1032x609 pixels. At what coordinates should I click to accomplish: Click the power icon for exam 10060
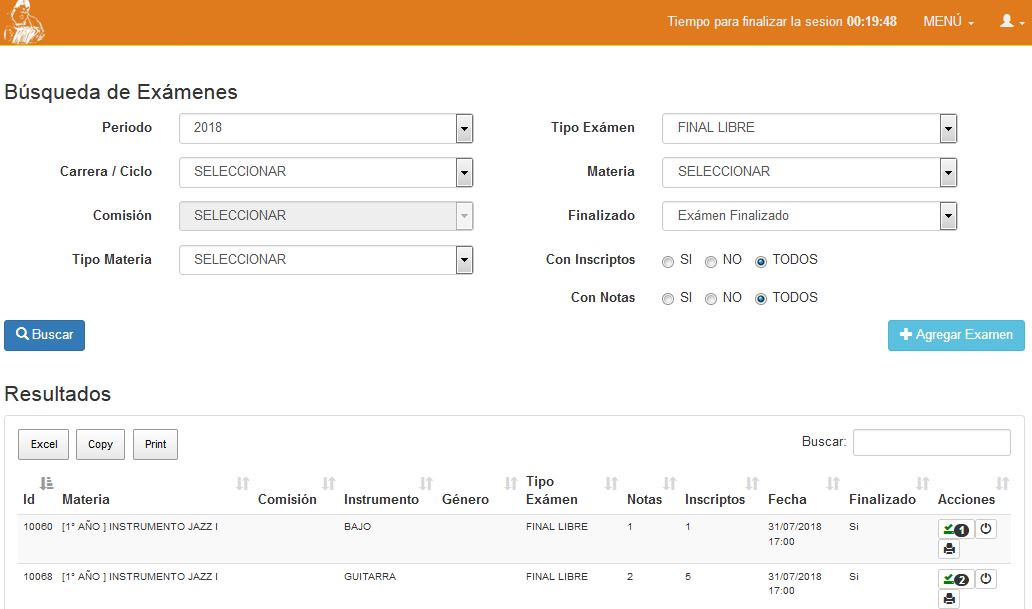click(986, 529)
